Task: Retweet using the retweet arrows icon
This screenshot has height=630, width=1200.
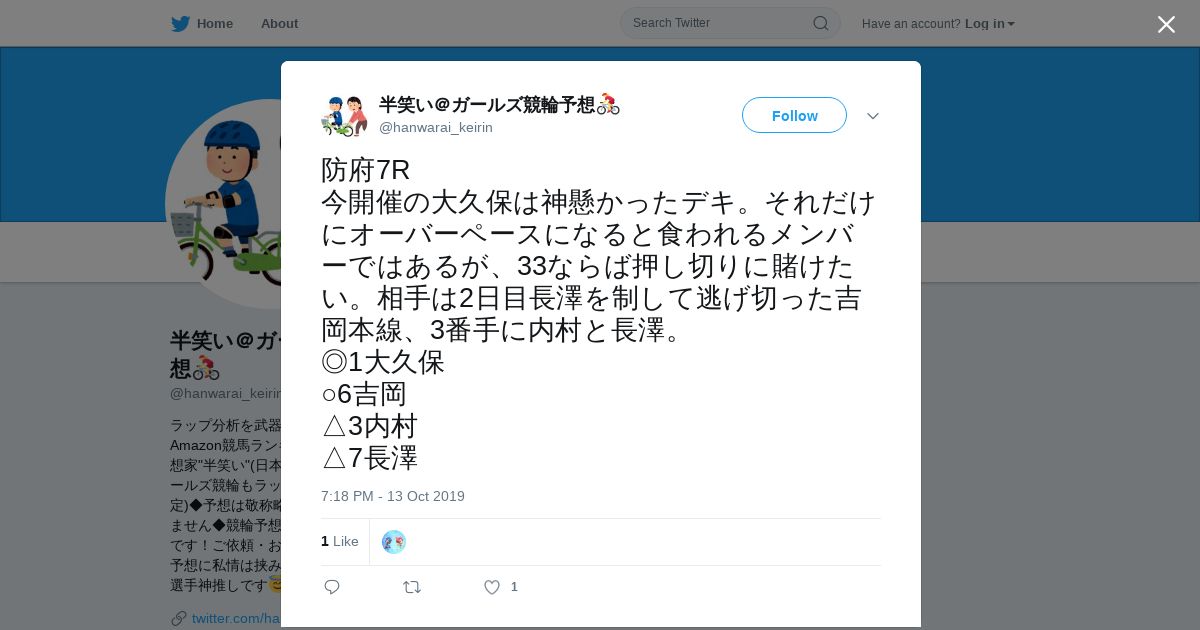Action: point(412,587)
